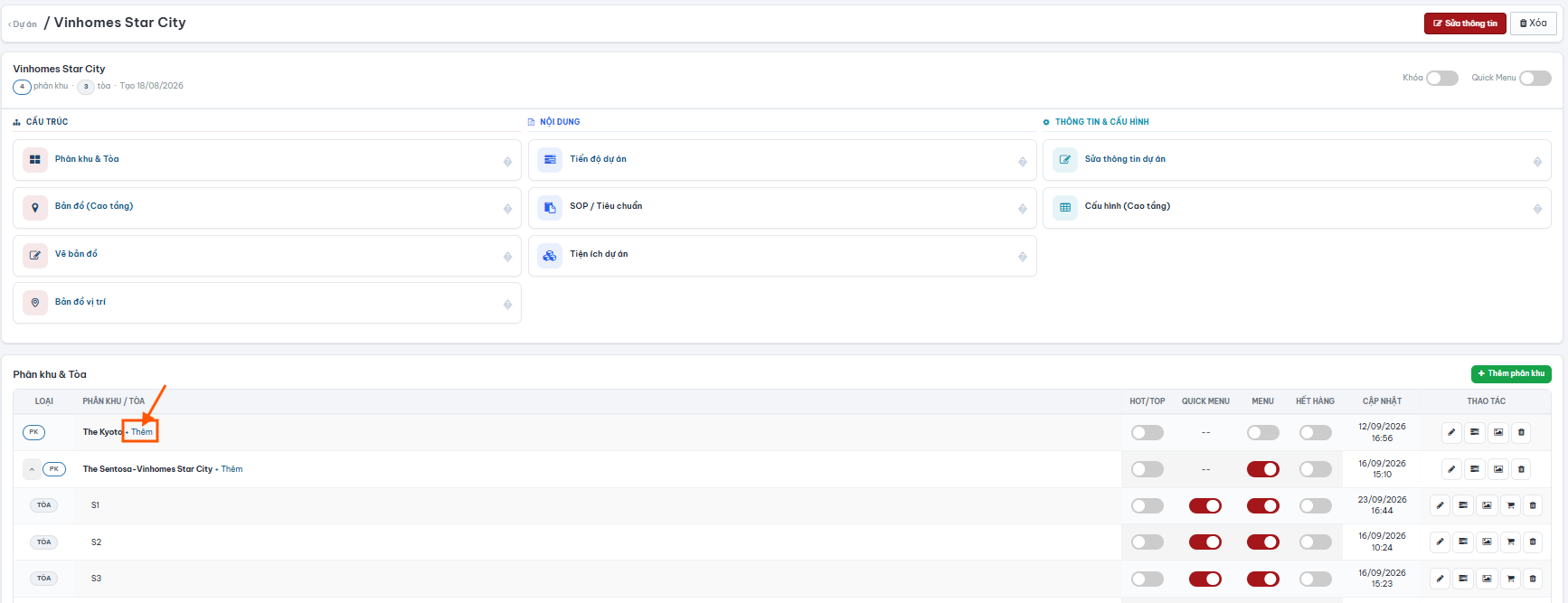Disable the Menu toggle for The Sentosa row
The height and width of the screenshot is (603, 1568).
(x=1263, y=469)
